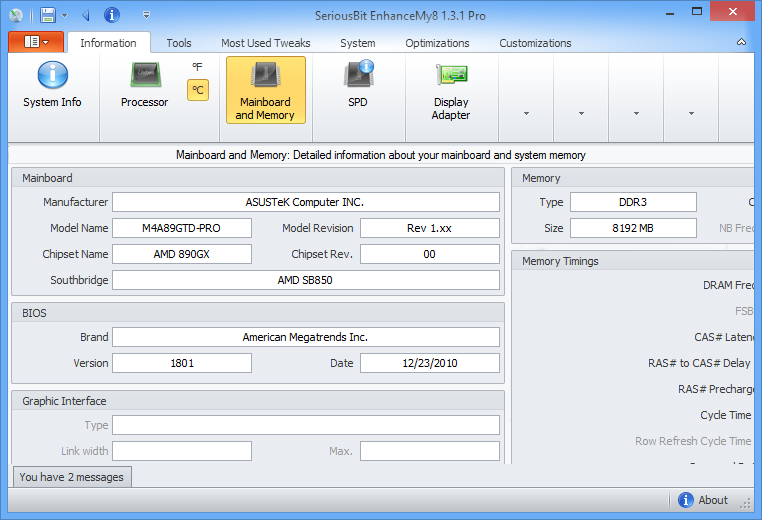The height and width of the screenshot is (520, 762).
Task: Click the Manufacturer field ASUSTeK Computer INC.
Action: [306, 202]
